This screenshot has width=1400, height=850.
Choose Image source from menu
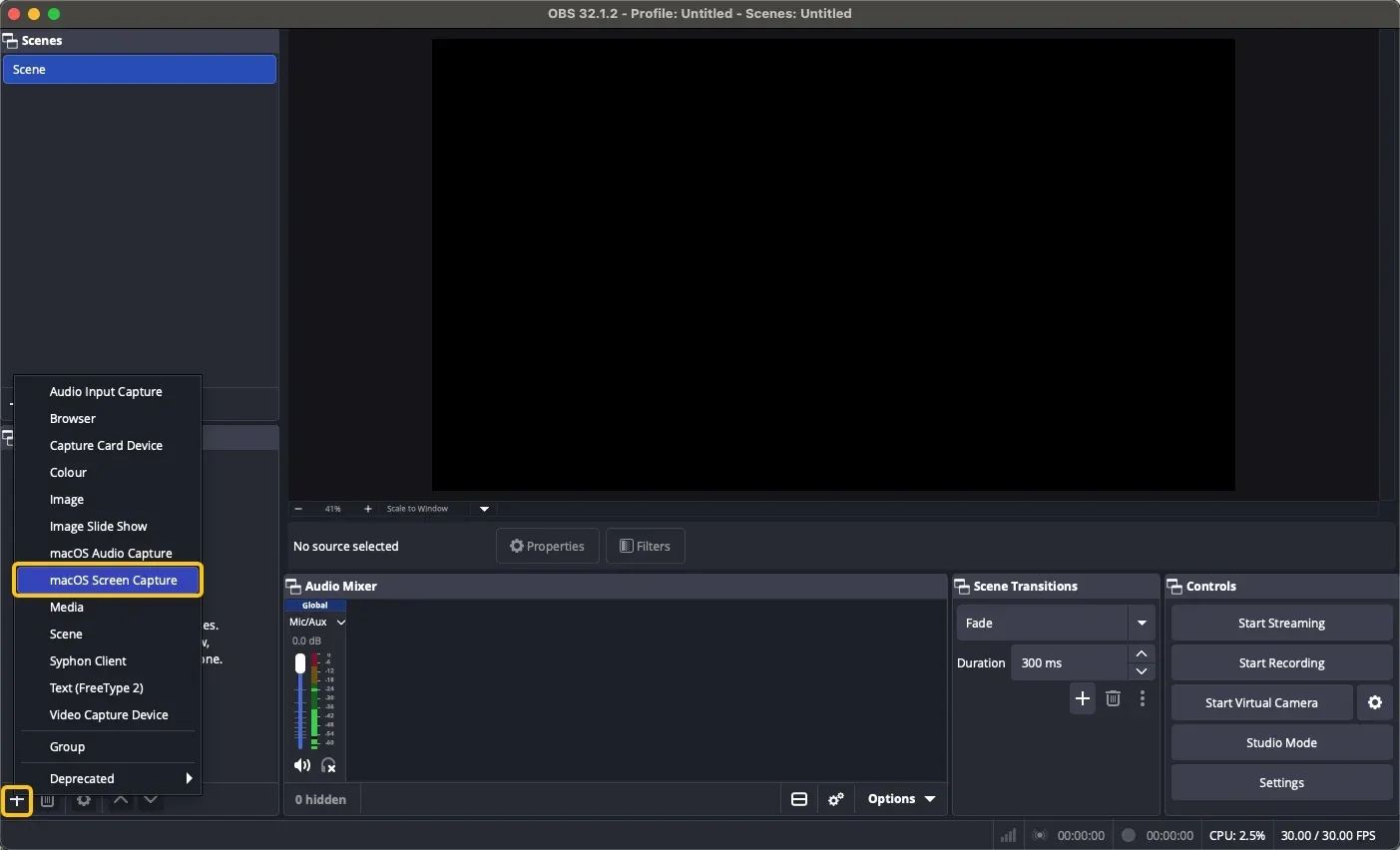pyautogui.click(x=108, y=499)
